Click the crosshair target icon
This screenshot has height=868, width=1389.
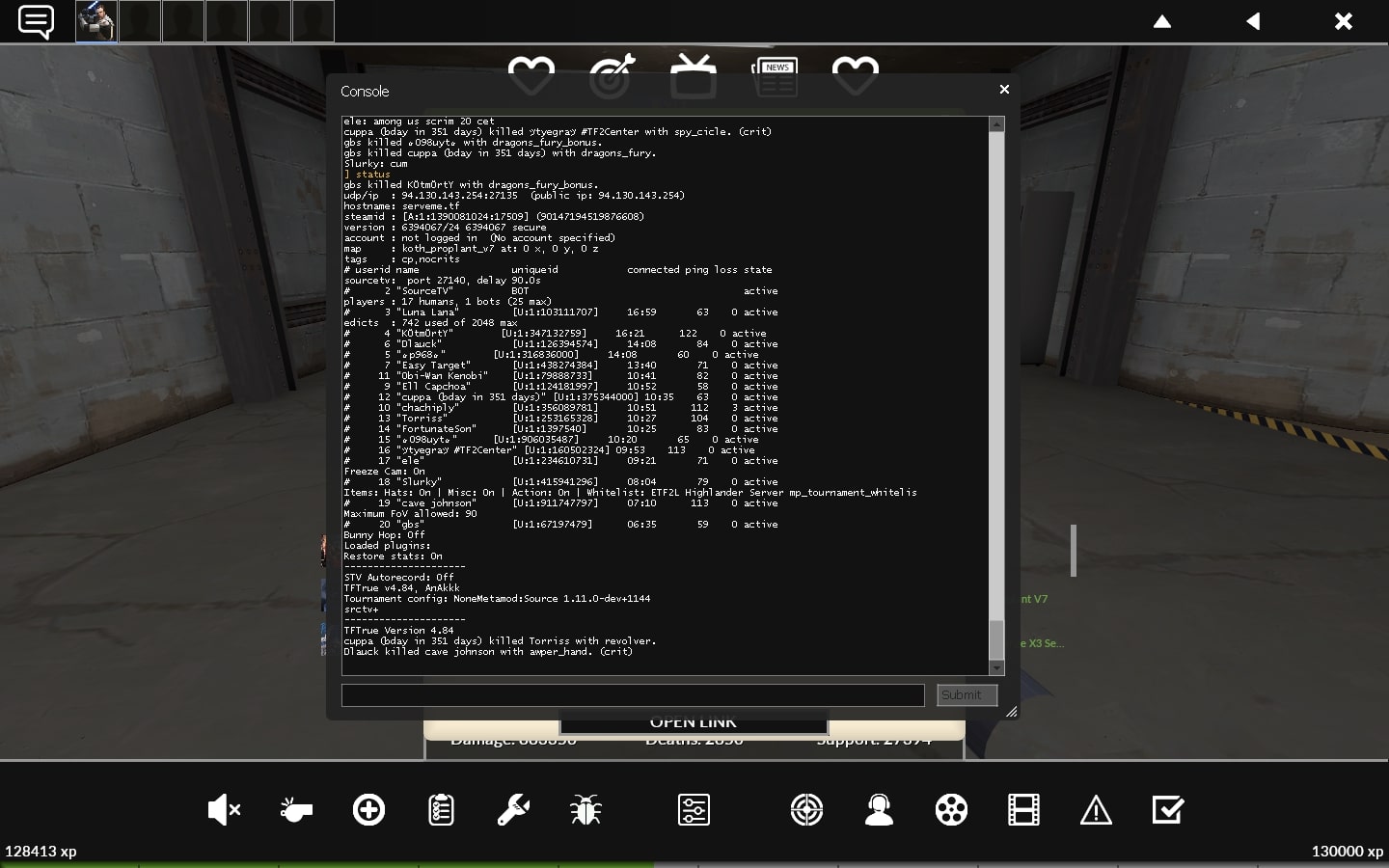point(806,810)
